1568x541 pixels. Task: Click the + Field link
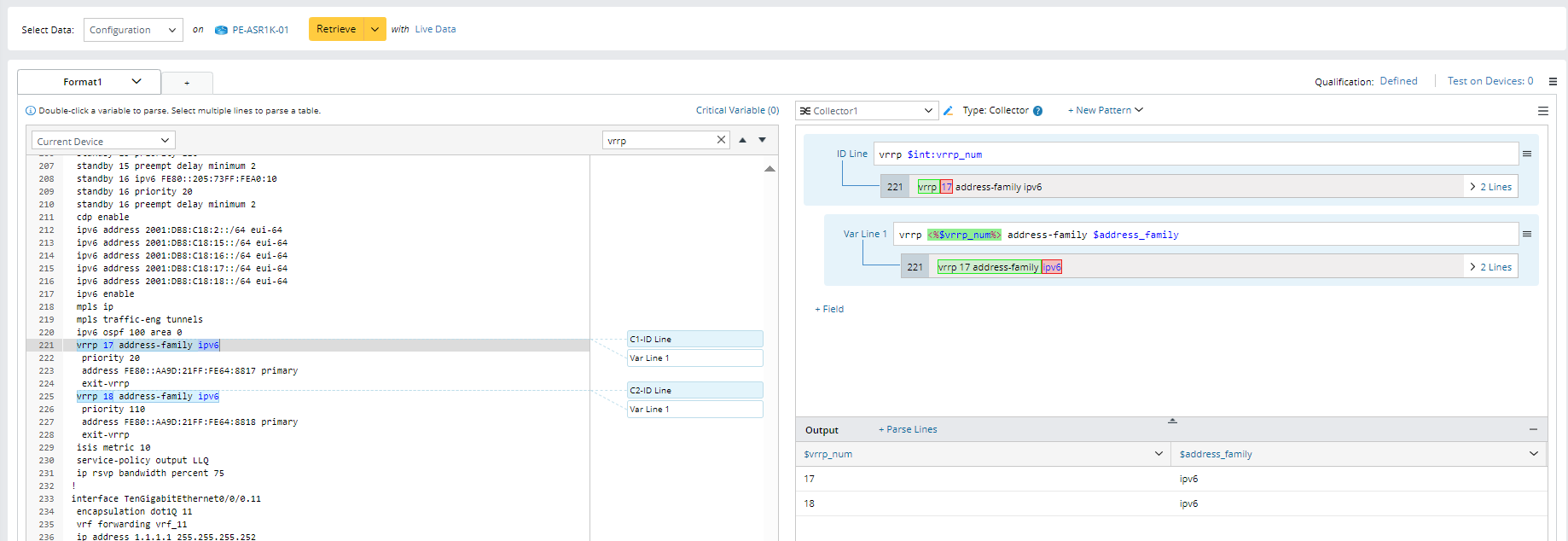829,309
